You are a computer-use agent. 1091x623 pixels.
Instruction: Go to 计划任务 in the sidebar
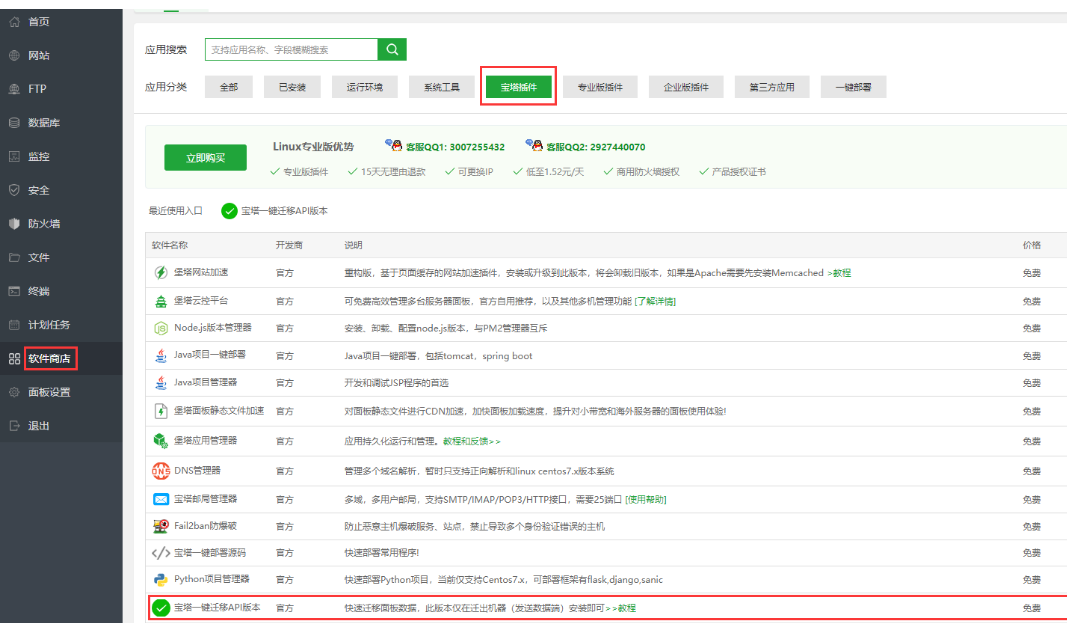[48, 325]
